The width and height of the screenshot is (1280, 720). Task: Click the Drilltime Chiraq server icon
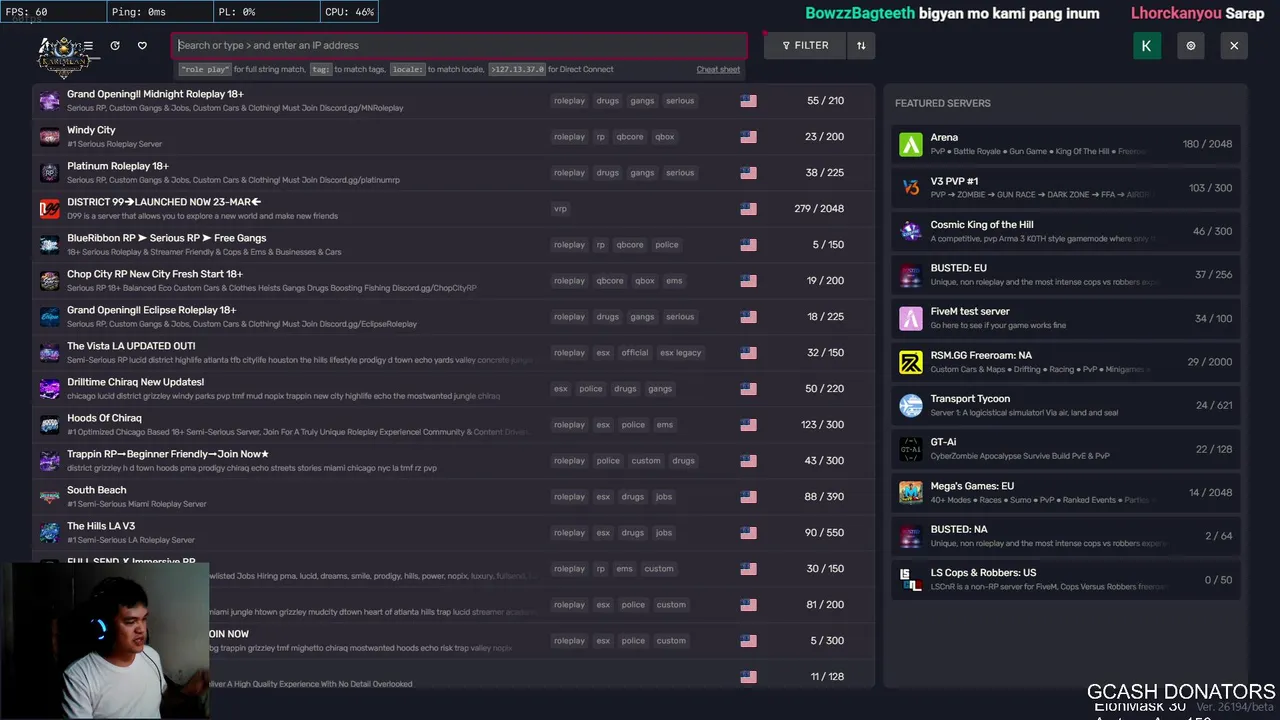pos(49,389)
